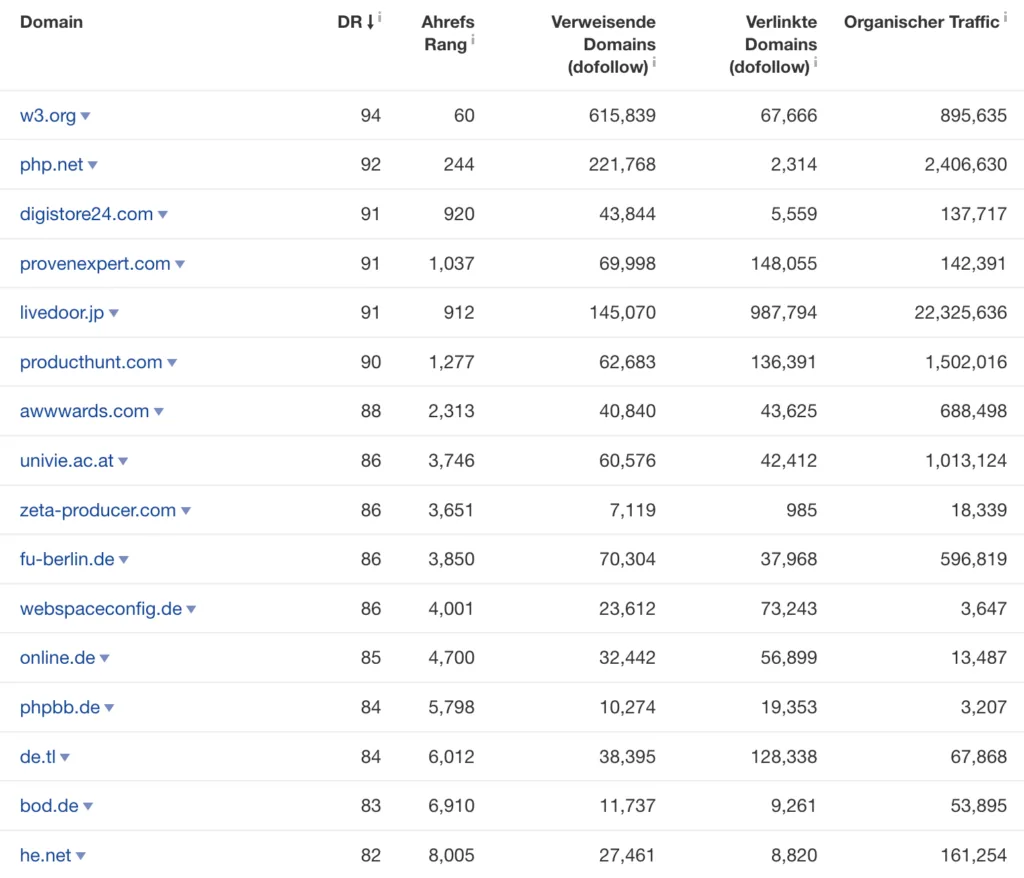Select Ahrefs rank value 5,798
Viewport: 1024px width, 878px height.
point(451,707)
